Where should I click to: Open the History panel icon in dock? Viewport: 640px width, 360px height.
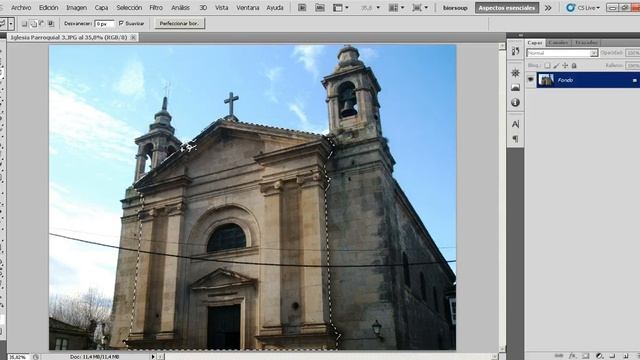point(515,51)
